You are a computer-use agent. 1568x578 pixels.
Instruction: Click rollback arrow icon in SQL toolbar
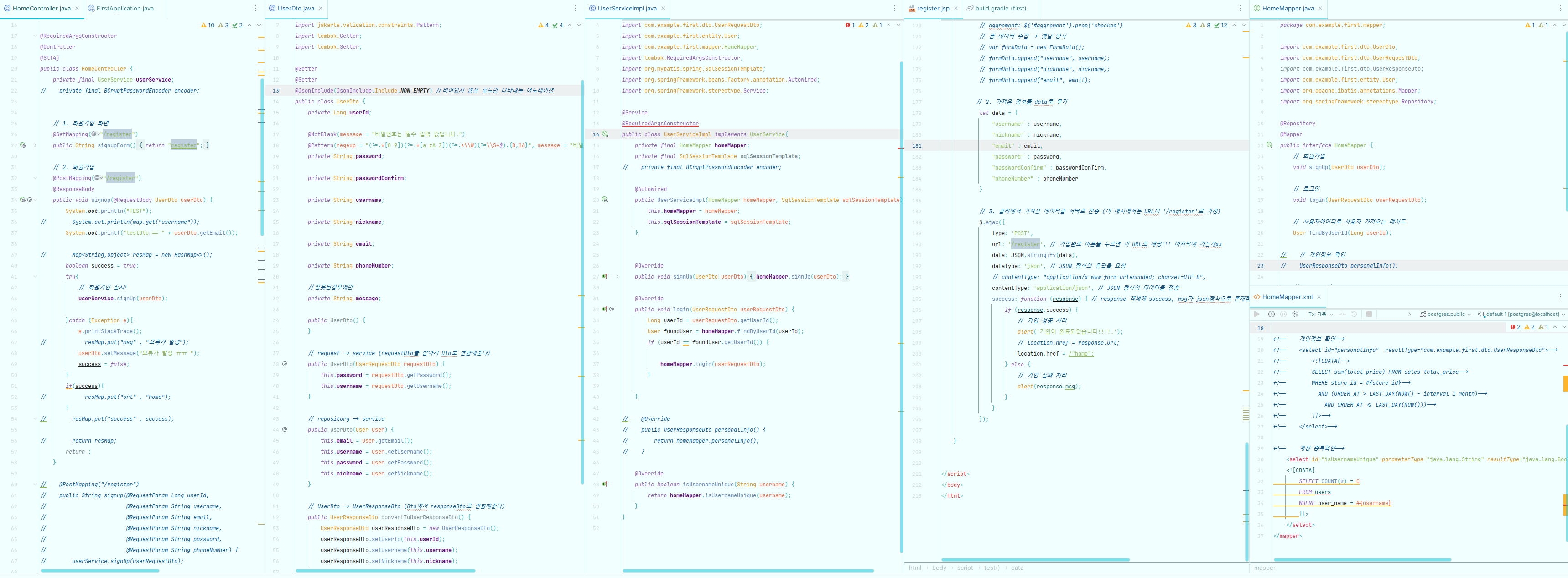coord(1355,315)
